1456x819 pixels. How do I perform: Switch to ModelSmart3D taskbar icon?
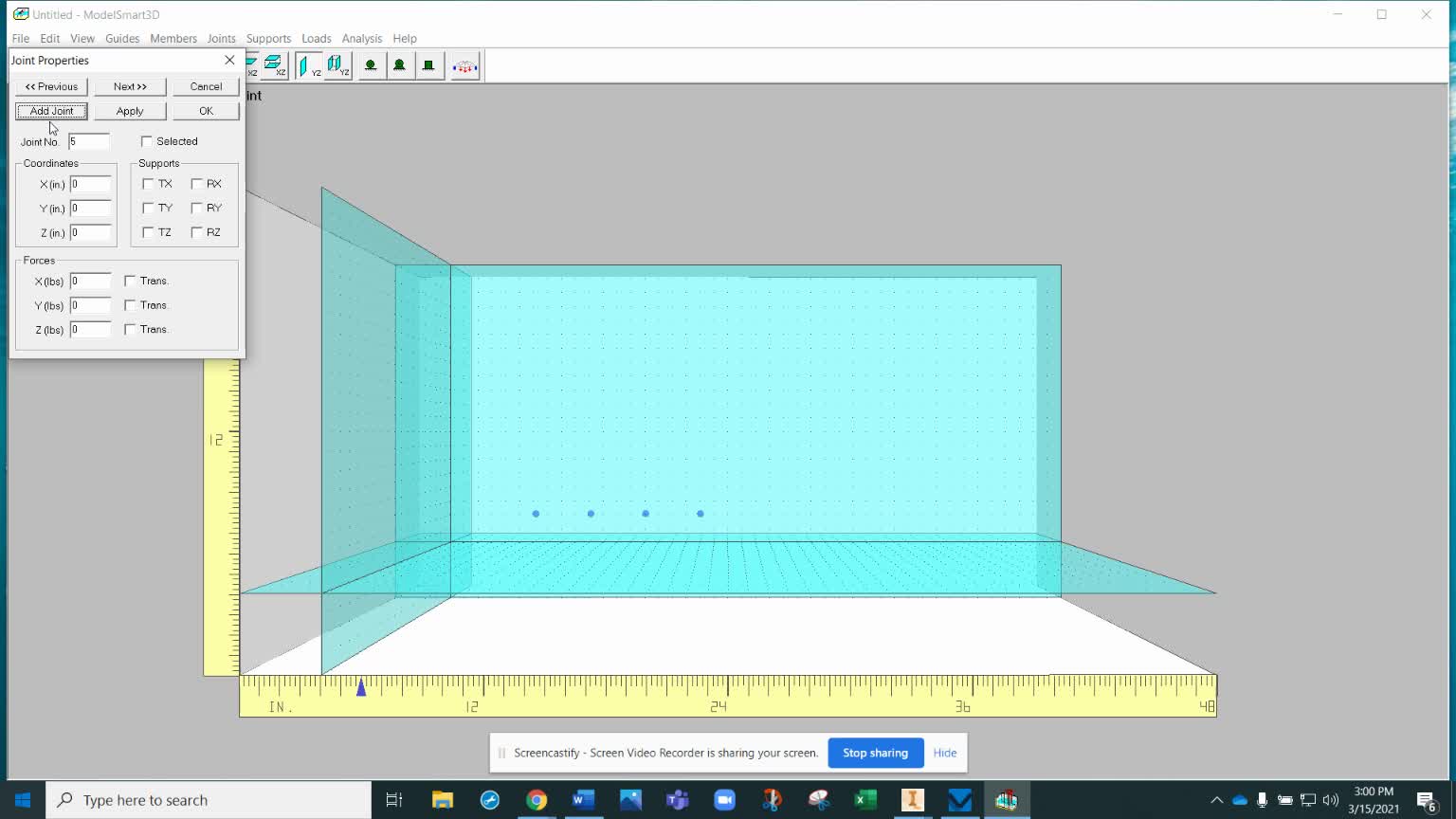[1007, 800]
